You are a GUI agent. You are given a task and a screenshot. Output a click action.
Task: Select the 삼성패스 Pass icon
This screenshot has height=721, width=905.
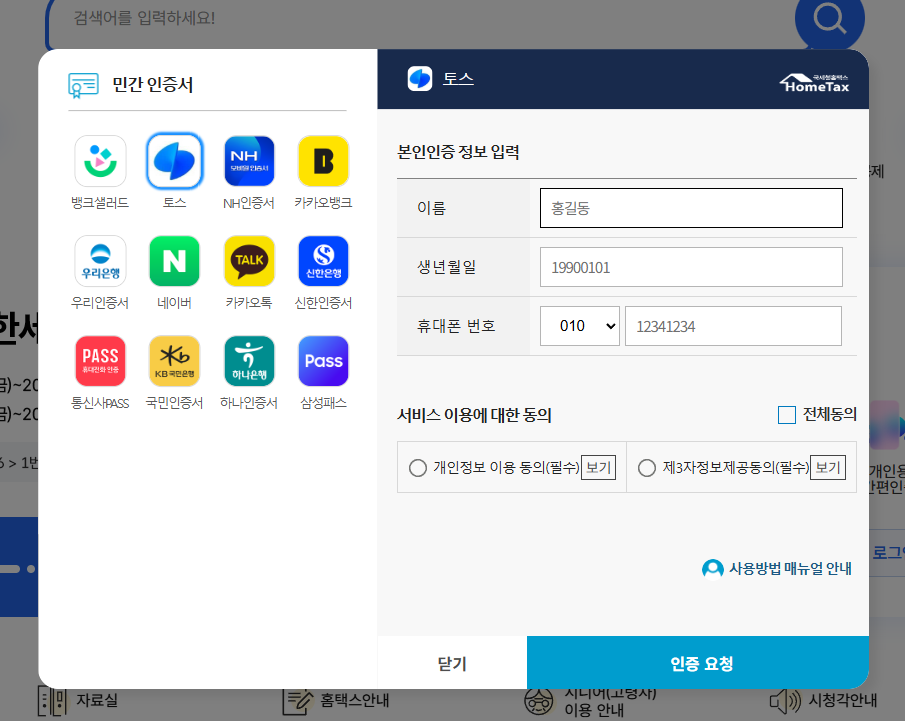[x=323, y=361]
